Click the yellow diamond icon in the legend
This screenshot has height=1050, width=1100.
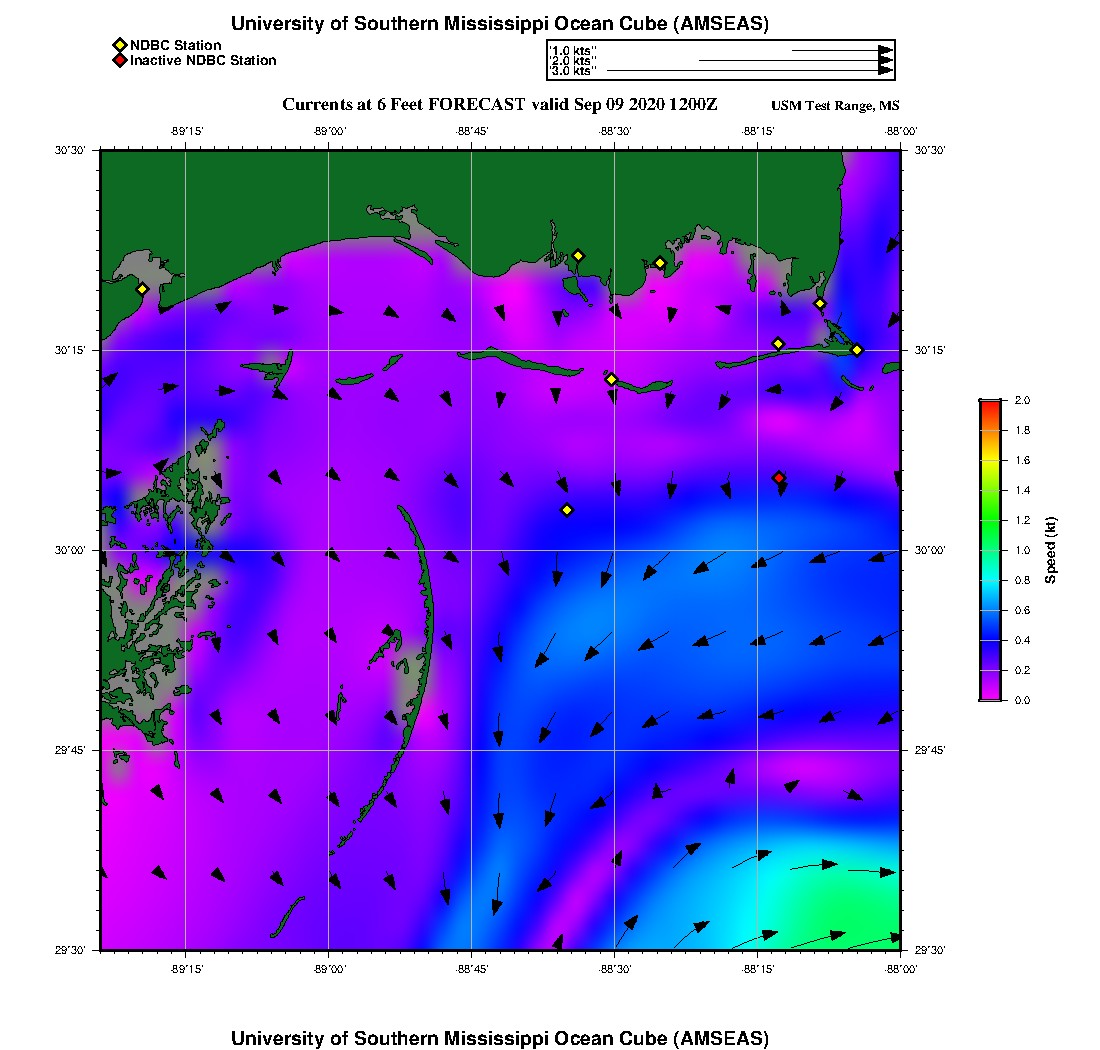coord(120,45)
